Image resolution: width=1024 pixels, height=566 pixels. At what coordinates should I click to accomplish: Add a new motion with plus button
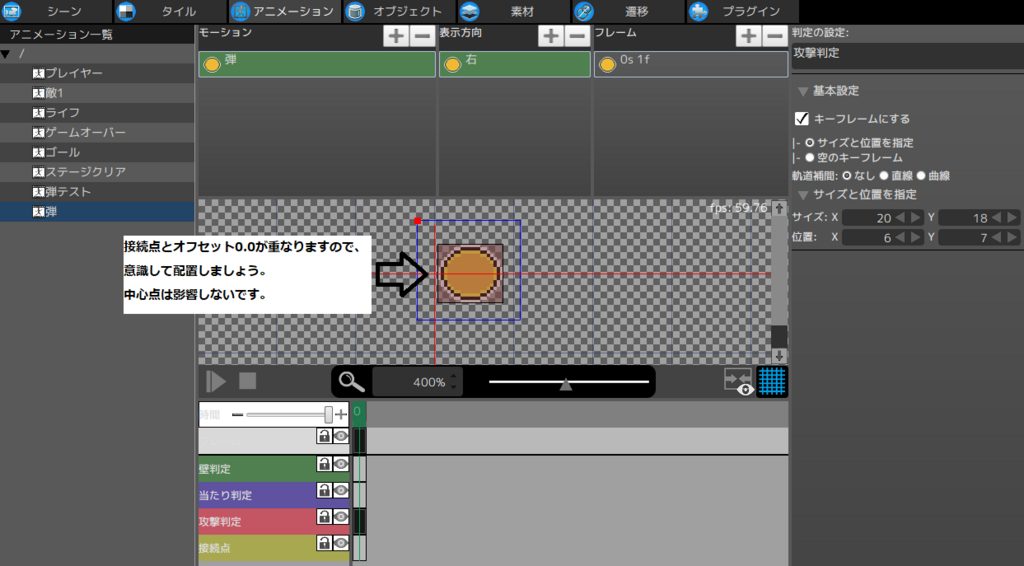(396, 36)
